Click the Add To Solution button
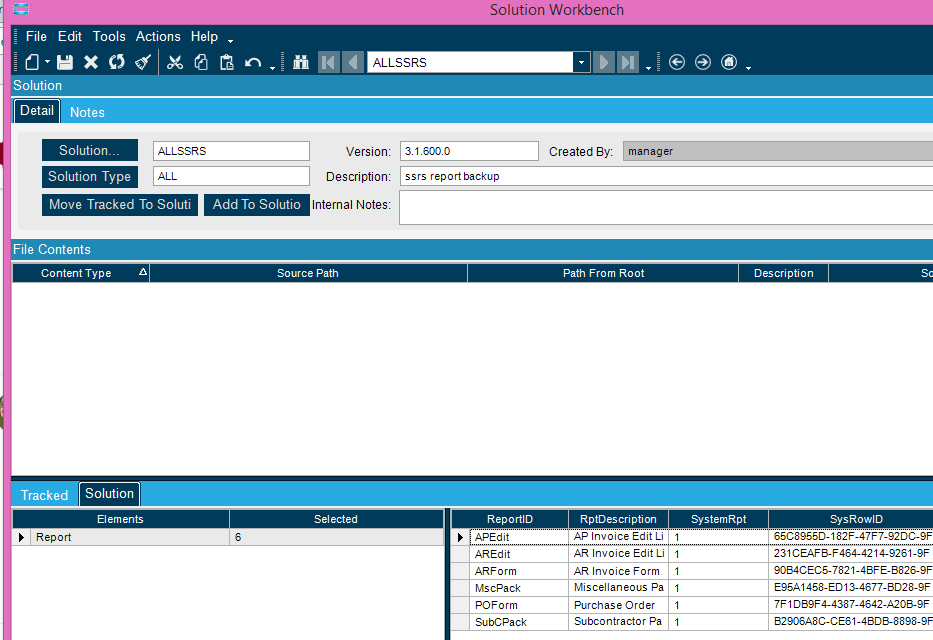This screenshot has width=933, height=640. (x=256, y=205)
